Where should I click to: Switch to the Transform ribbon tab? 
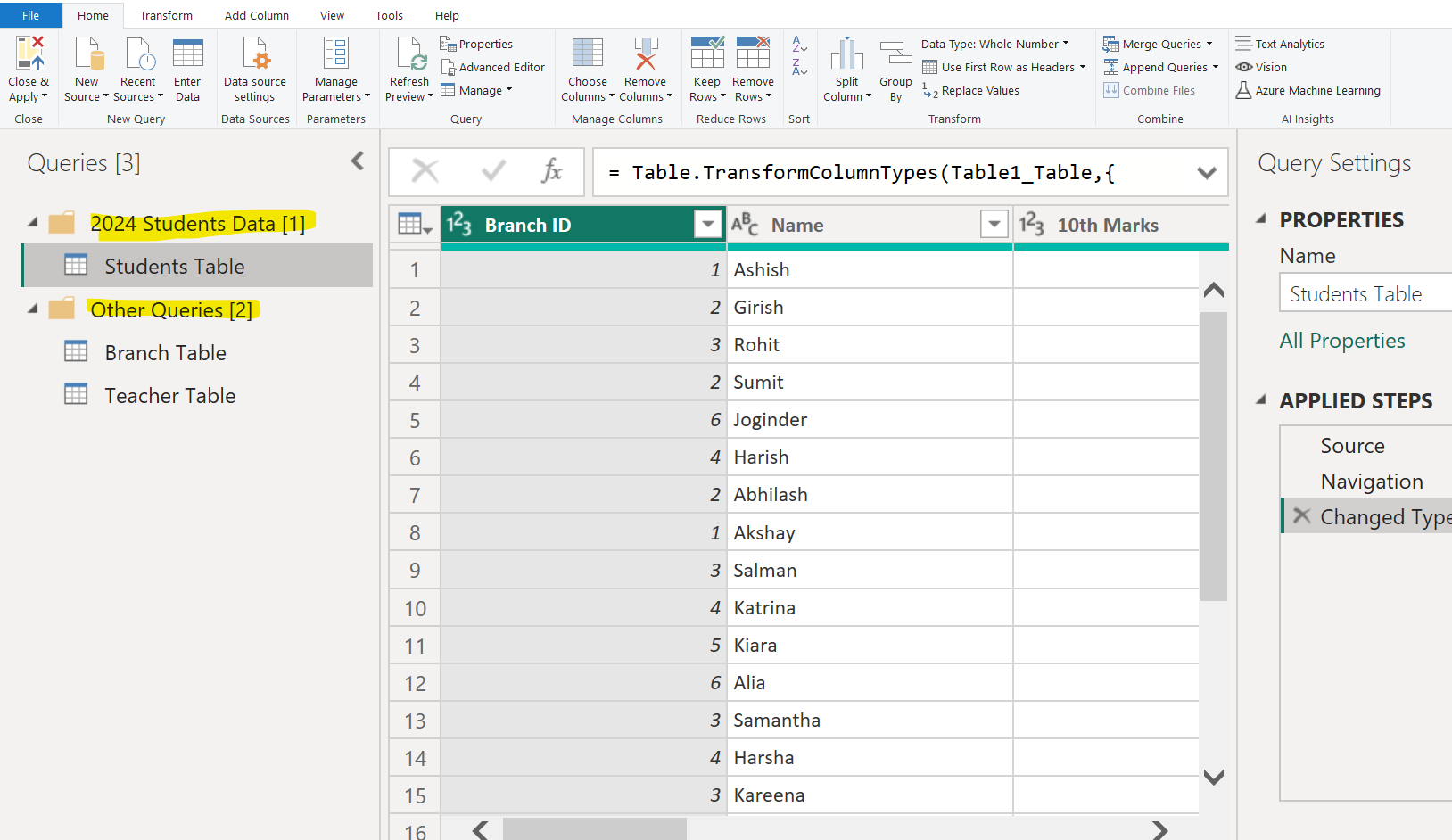point(166,15)
